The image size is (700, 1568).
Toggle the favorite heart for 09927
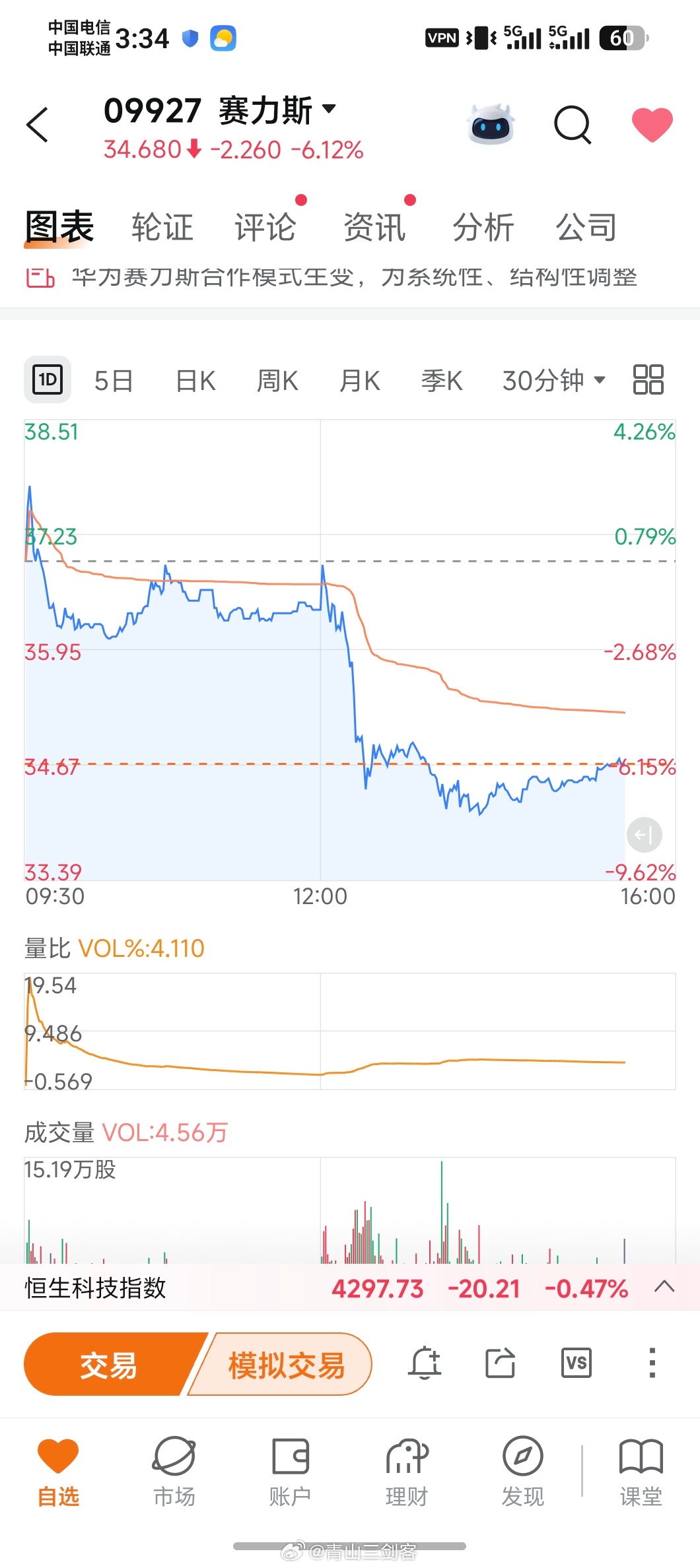tap(652, 124)
